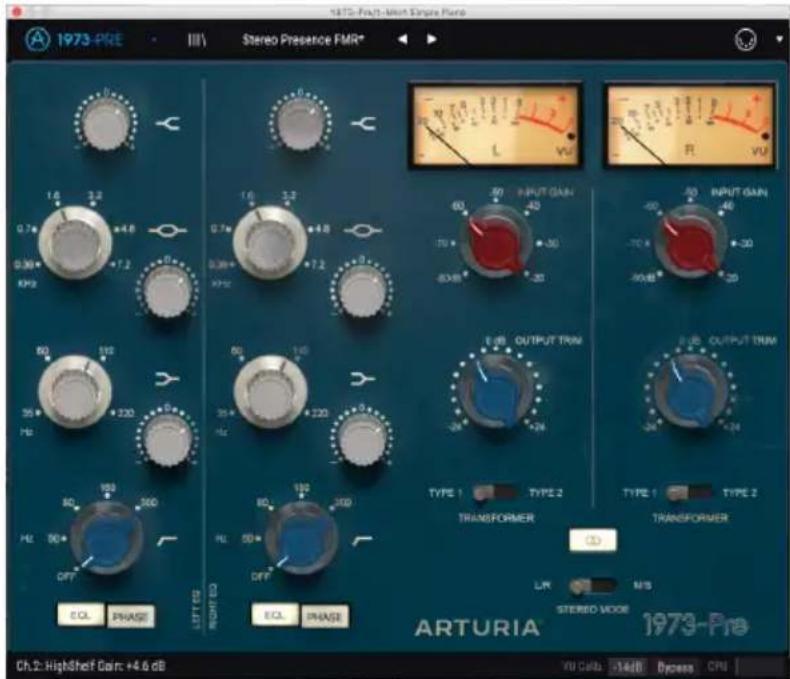Click the left channel red Input Gain knob
790x679 pixels.
tap(496, 242)
